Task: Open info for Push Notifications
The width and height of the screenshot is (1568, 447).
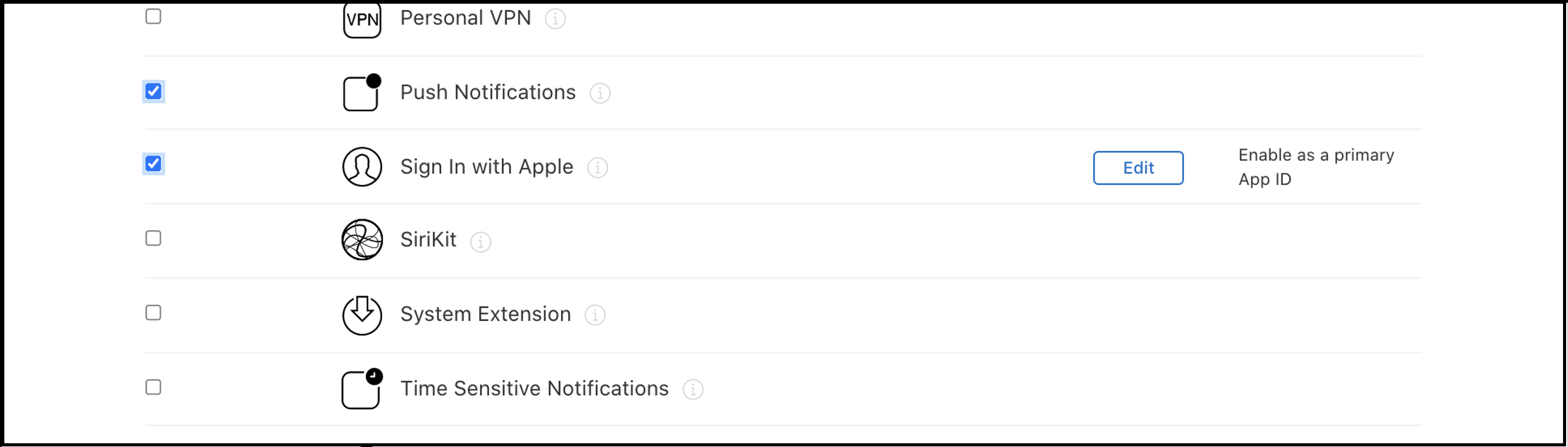Action: 599,94
